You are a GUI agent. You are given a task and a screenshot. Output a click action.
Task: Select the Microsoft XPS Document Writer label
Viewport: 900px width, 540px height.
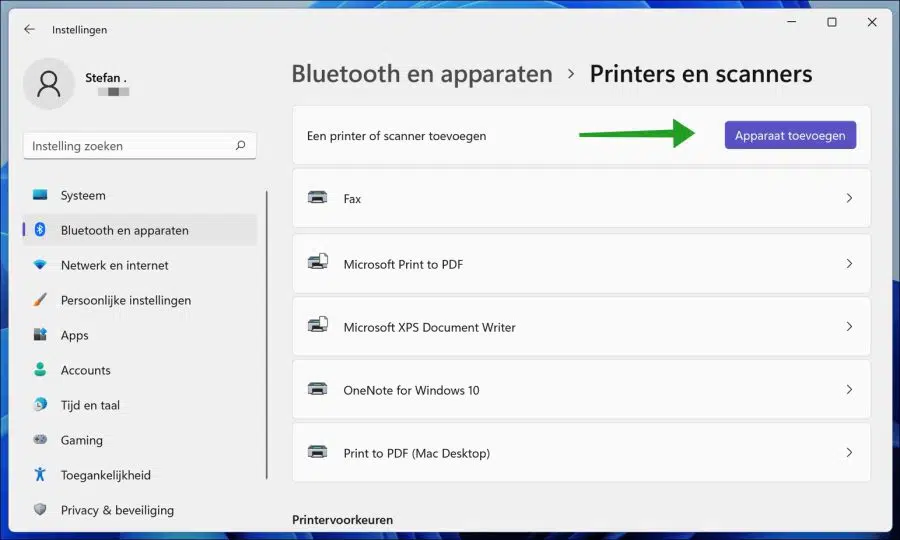pyautogui.click(x=429, y=327)
